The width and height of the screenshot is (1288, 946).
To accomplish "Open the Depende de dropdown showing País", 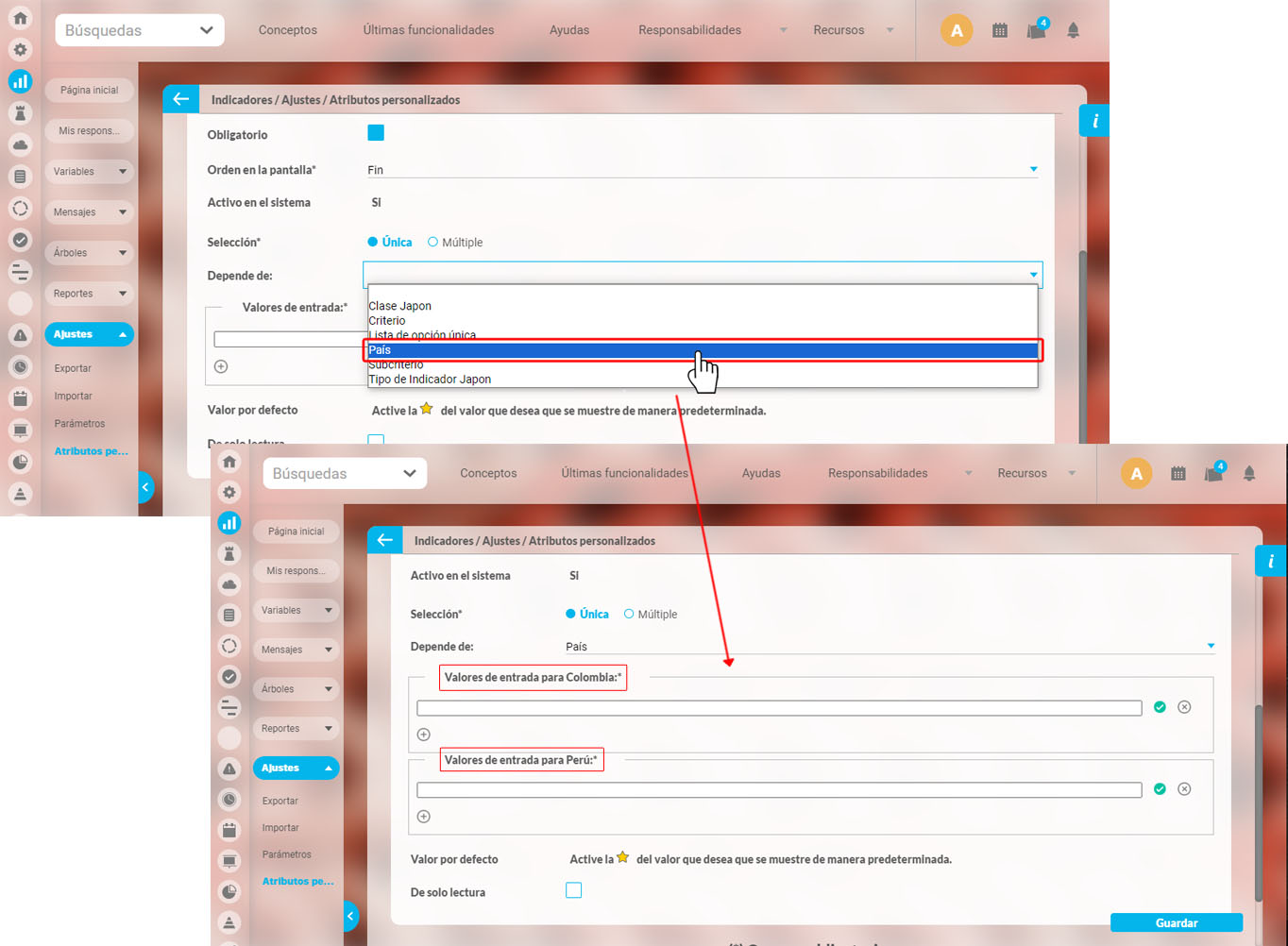I will coord(888,647).
